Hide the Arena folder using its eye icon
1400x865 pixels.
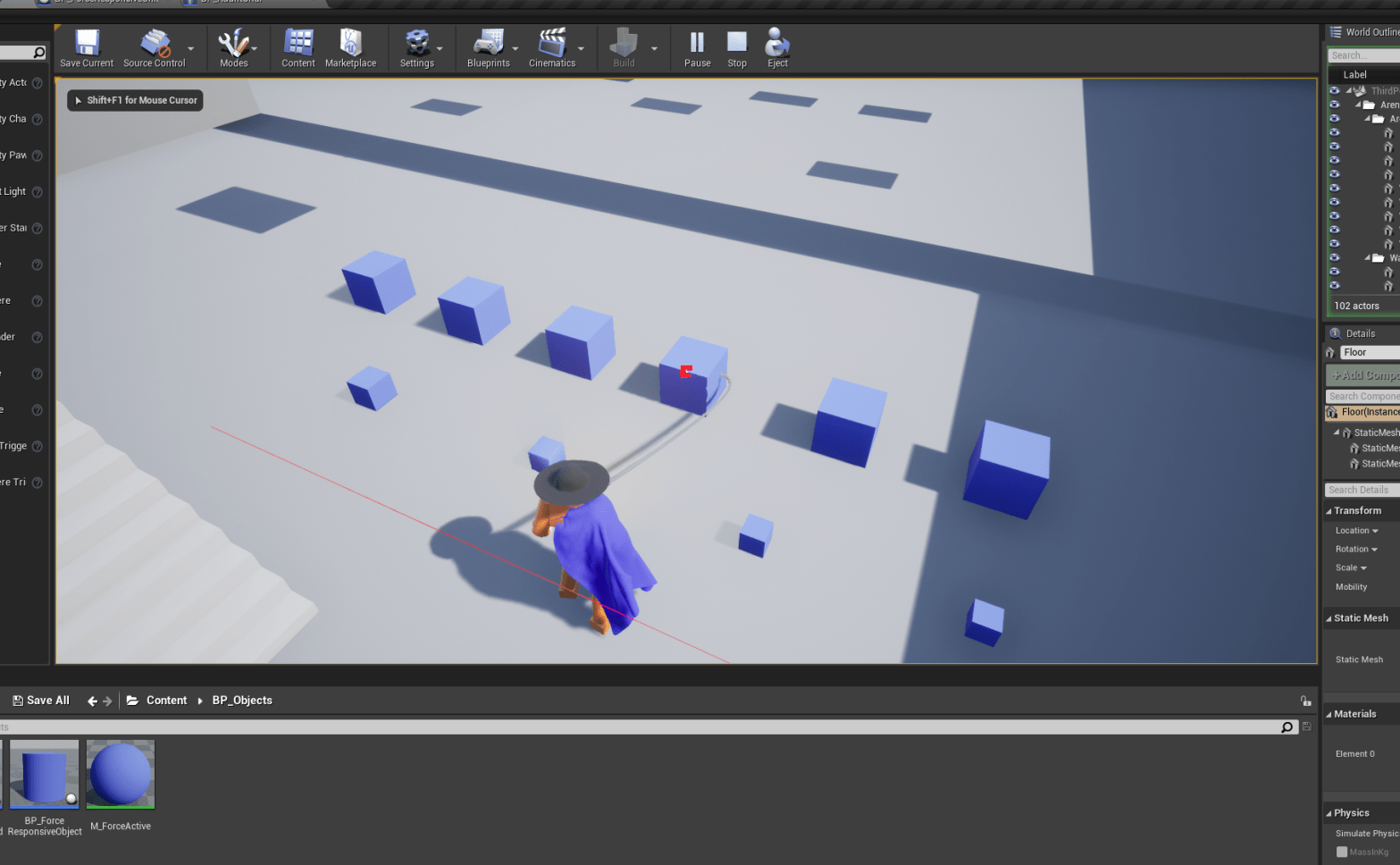pos(1335,105)
